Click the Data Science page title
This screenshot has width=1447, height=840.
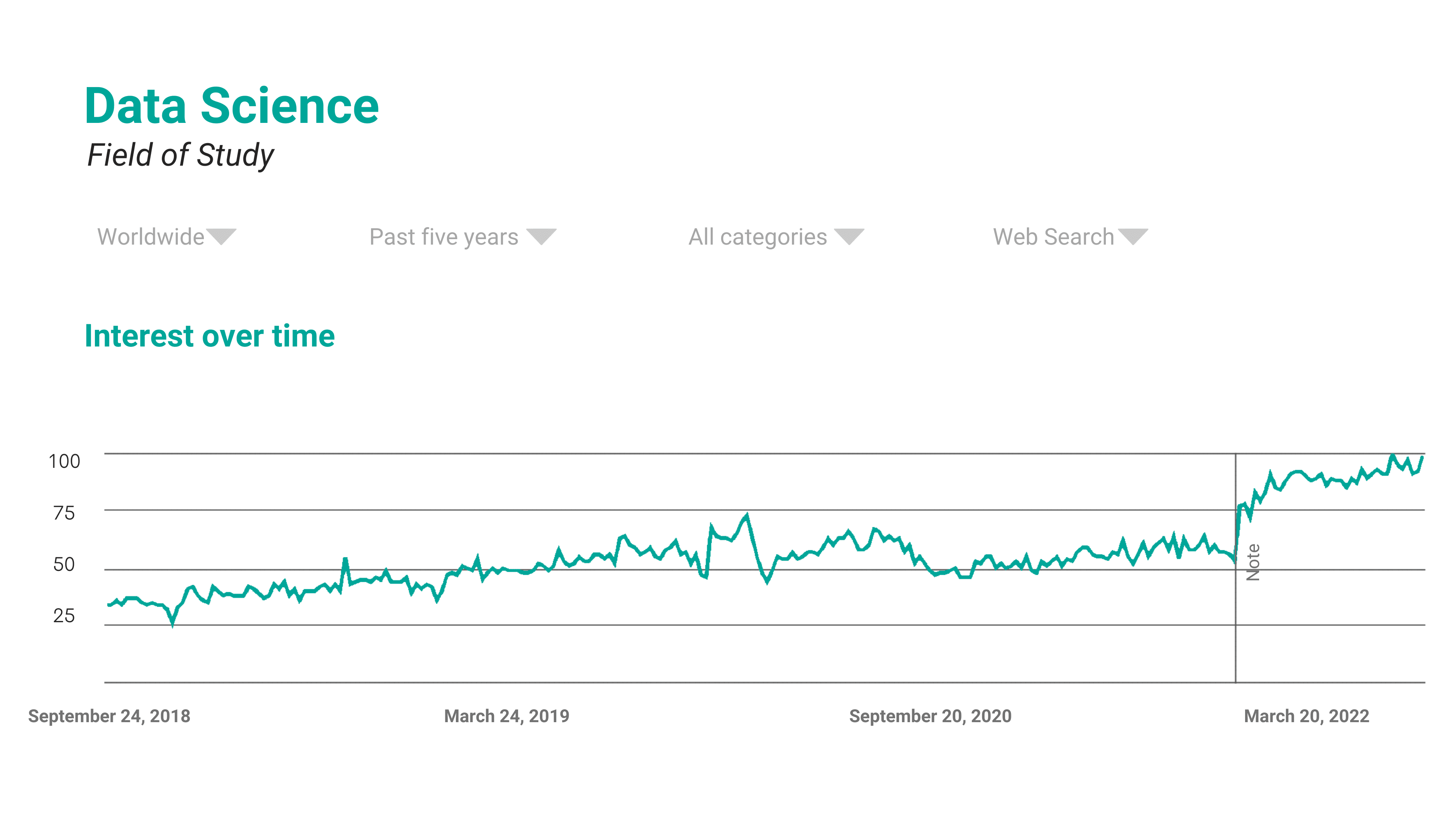point(232,106)
